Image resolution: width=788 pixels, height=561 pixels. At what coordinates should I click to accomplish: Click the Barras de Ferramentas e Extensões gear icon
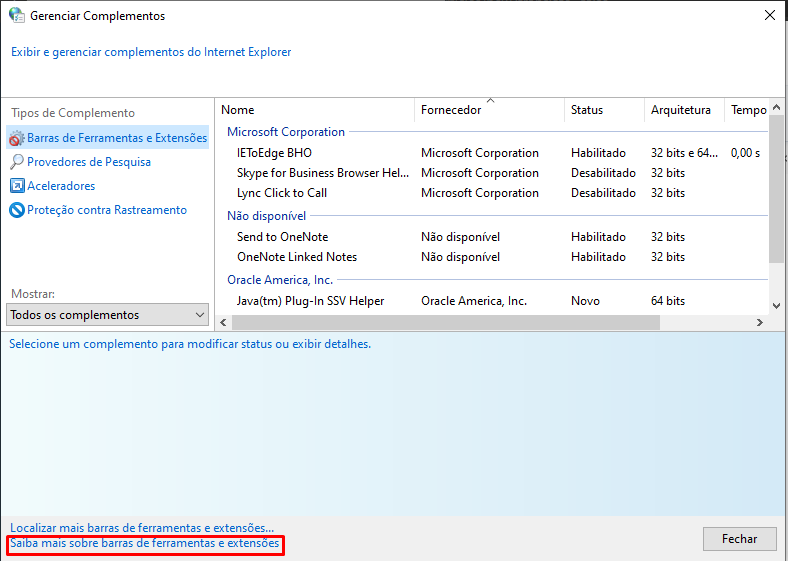pos(17,138)
